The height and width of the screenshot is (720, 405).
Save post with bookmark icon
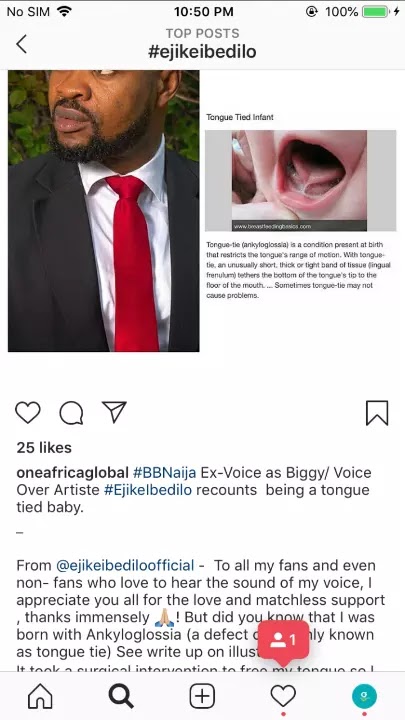pyautogui.click(x=377, y=413)
